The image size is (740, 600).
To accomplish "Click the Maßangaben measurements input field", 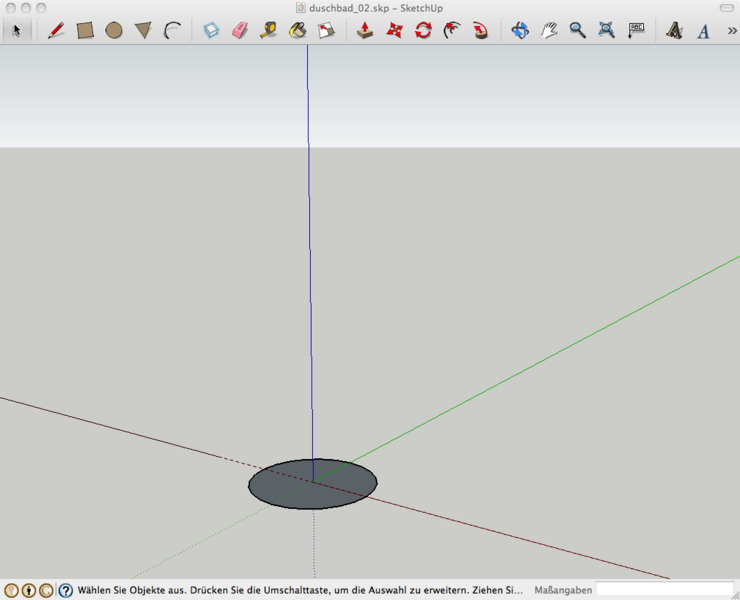I will tap(664, 590).
